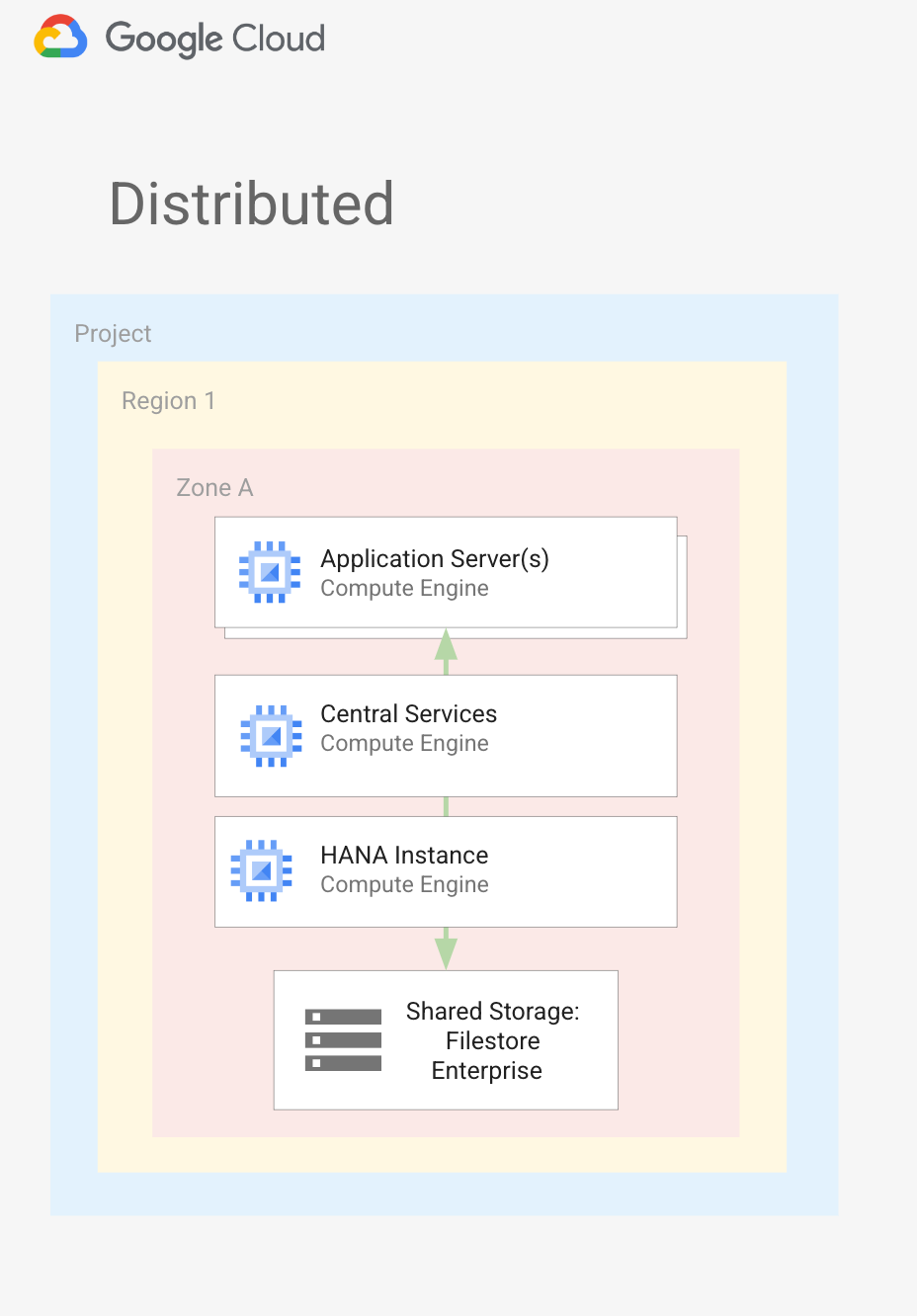Select the stacked card behind Application Server(s)
This screenshot has width=917, height=1316.
682,632
